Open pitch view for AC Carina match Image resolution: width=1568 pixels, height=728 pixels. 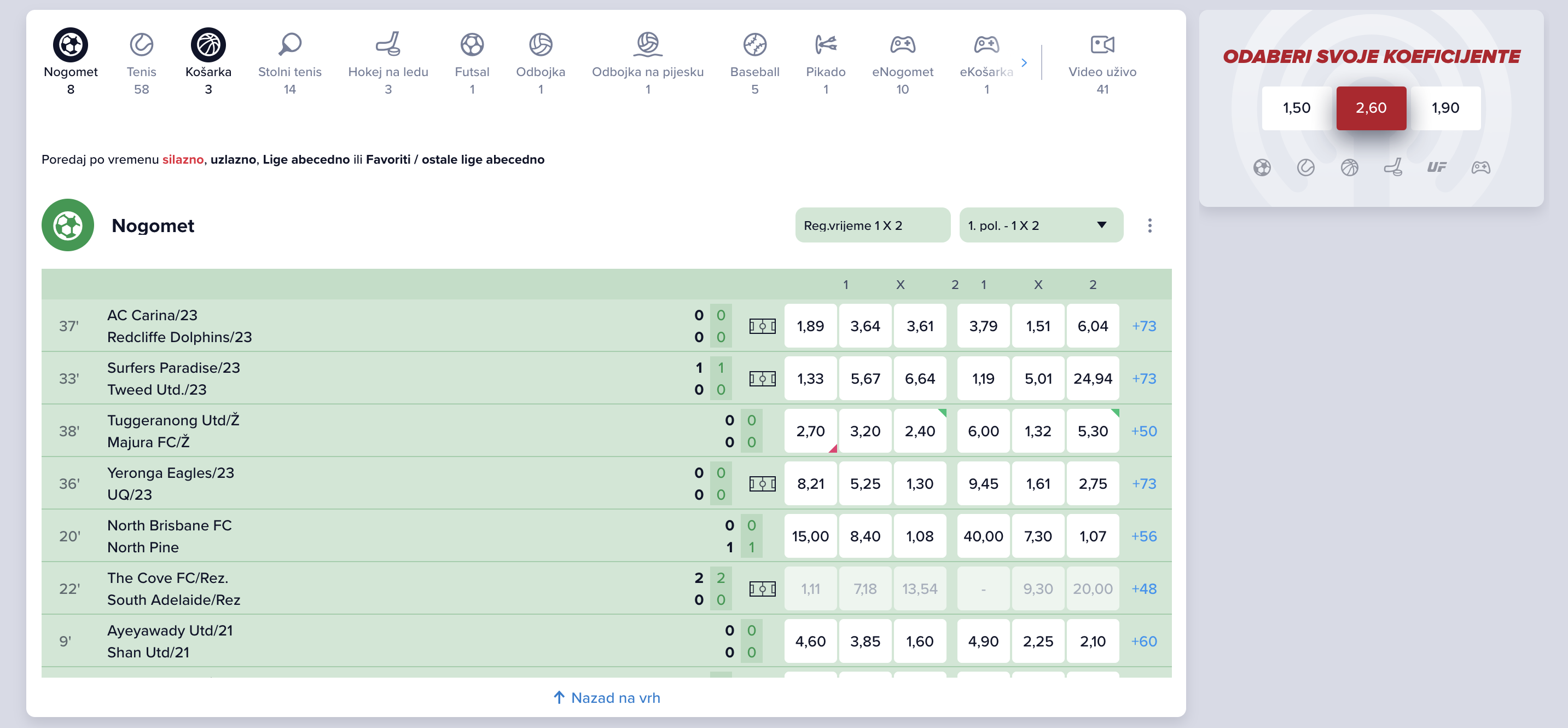point(762,327)
